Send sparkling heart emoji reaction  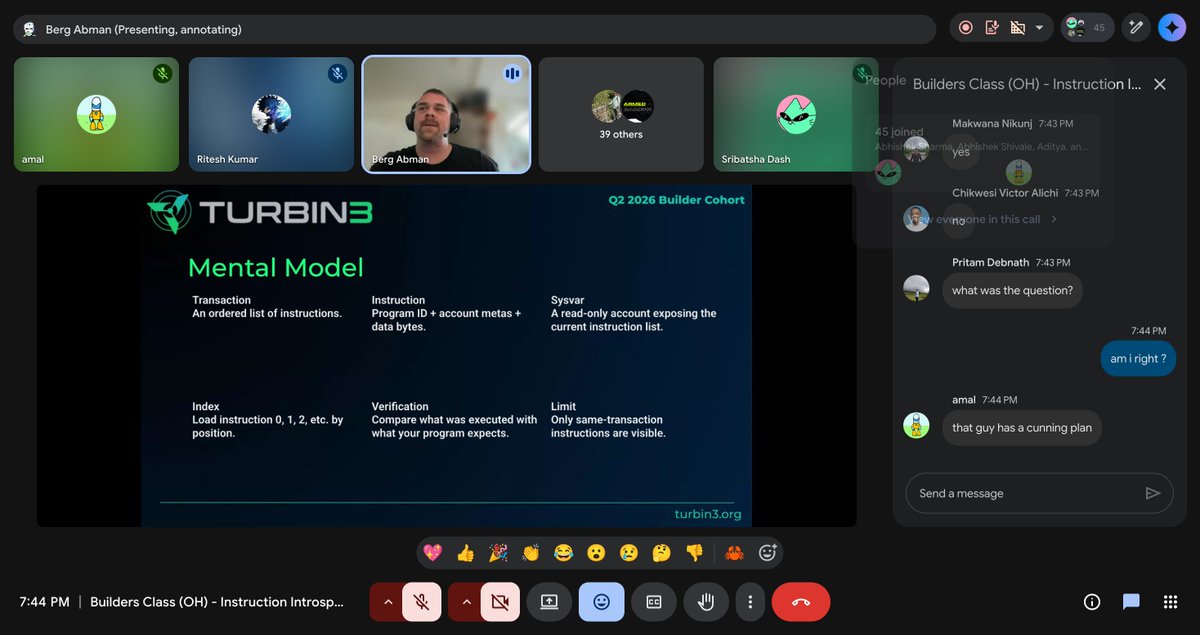433,552
